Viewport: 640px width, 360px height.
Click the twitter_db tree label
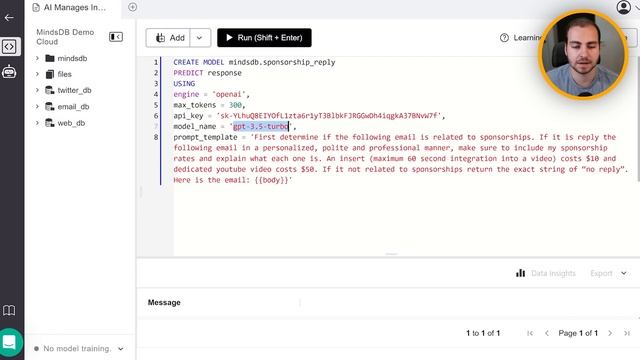tap(74, 90)
